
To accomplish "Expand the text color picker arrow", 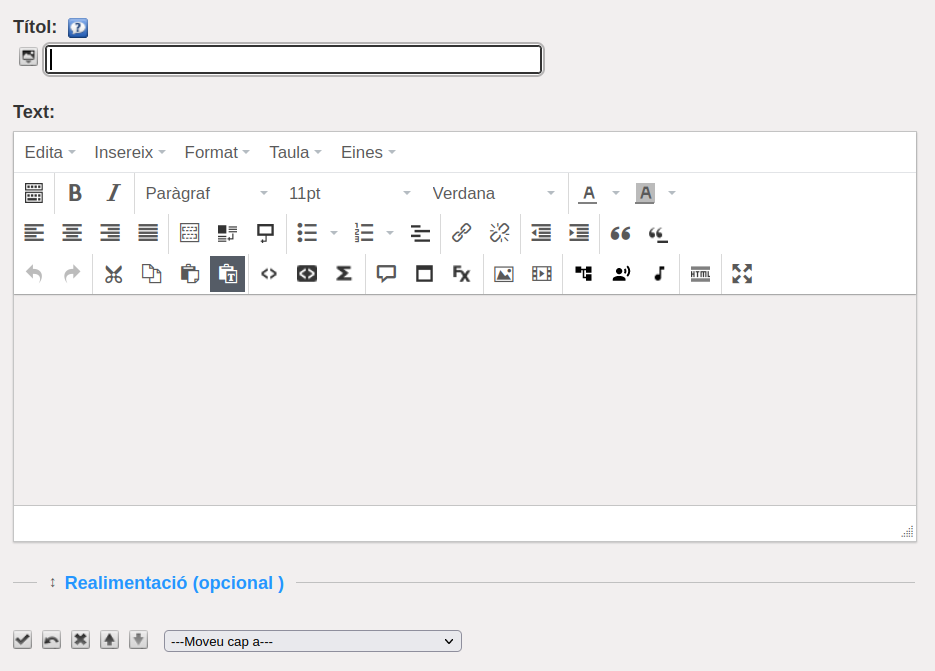I will (x=616, y=193).
